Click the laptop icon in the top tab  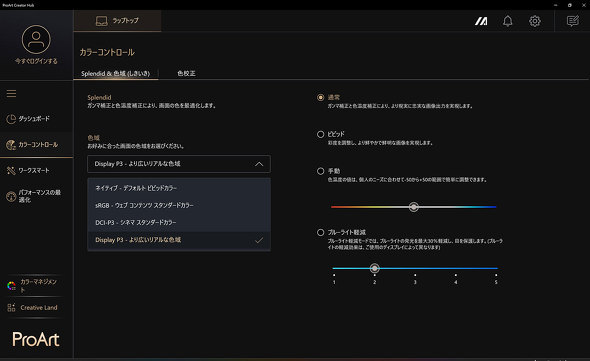click(102, 21)
